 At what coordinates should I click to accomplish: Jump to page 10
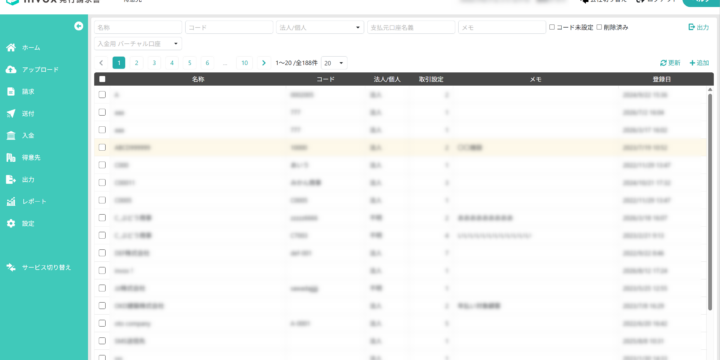click(x=245, y=63)
